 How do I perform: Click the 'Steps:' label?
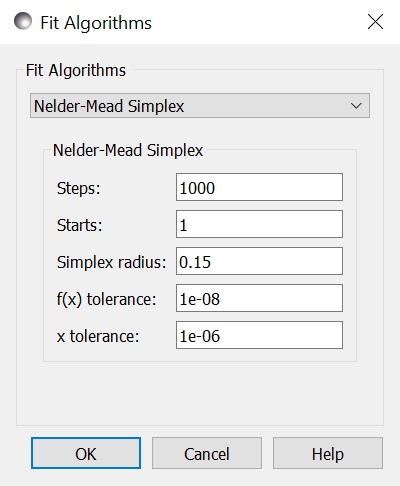(x=79, y=188)
